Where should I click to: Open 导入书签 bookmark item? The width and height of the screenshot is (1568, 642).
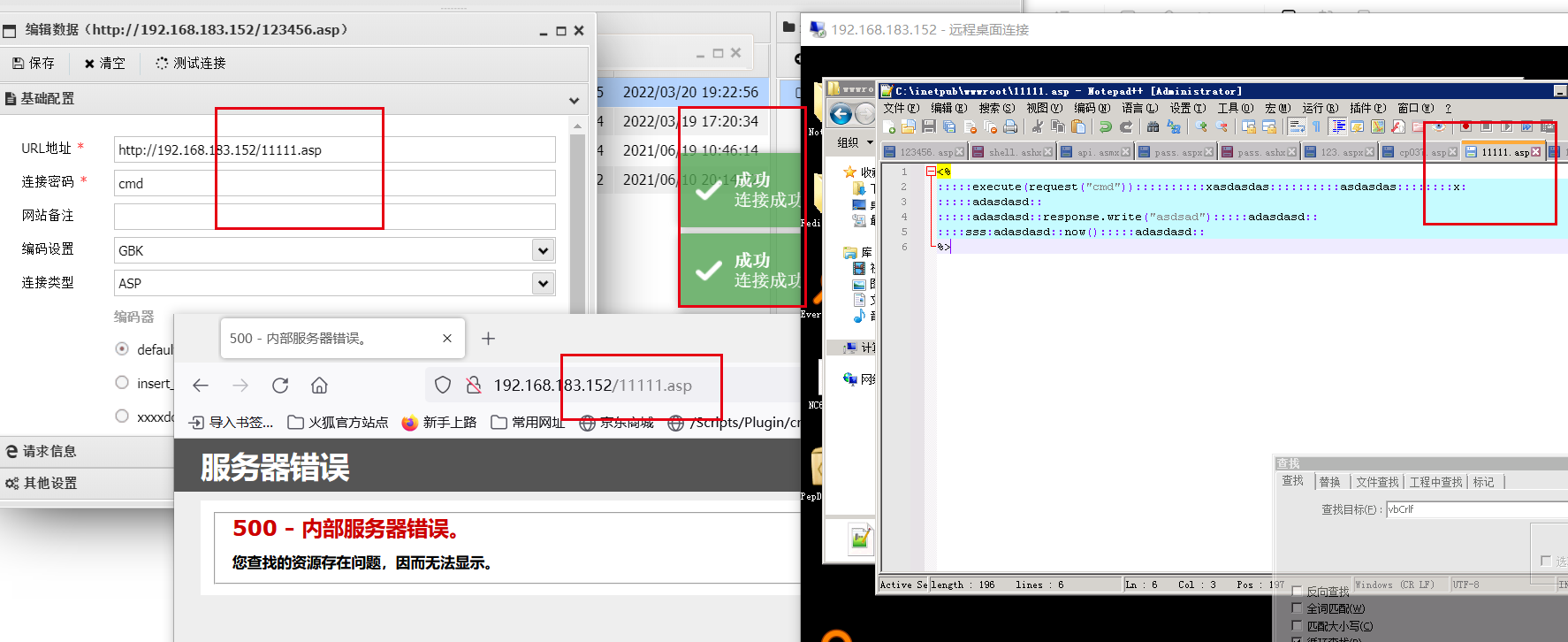(232, 423)
